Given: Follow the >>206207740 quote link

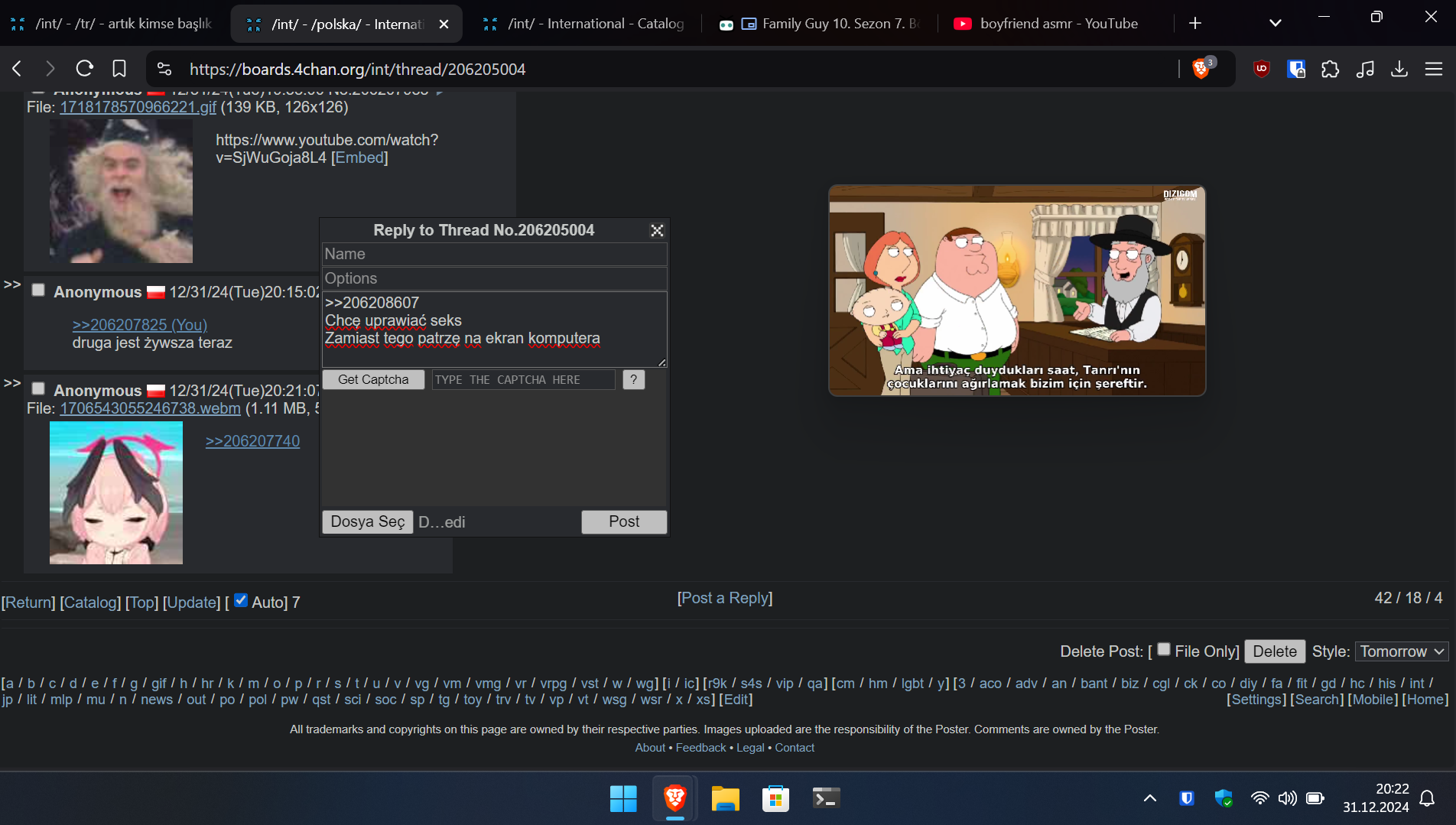Looking at the screenshot, I should coord(252,441).
